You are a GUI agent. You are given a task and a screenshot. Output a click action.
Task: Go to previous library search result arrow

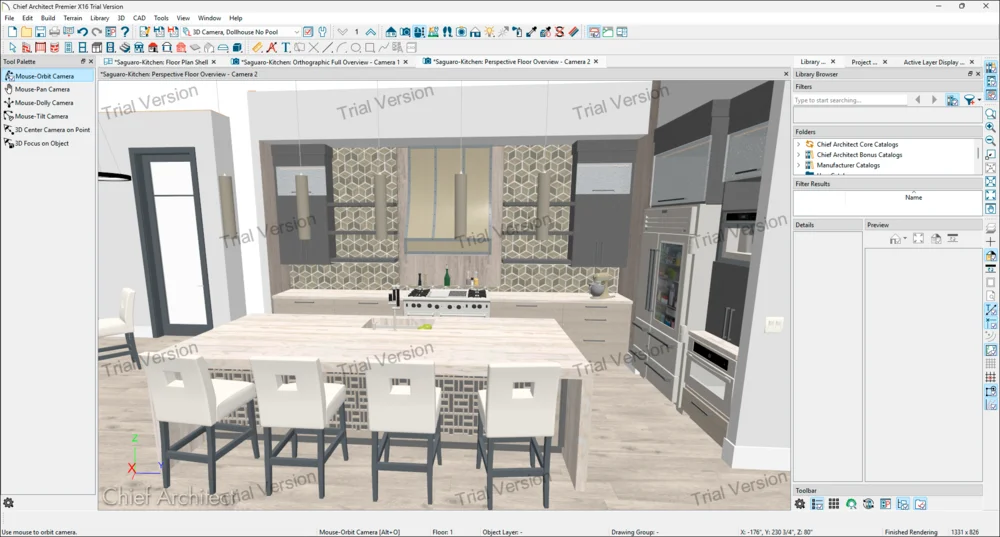[918, 100]
